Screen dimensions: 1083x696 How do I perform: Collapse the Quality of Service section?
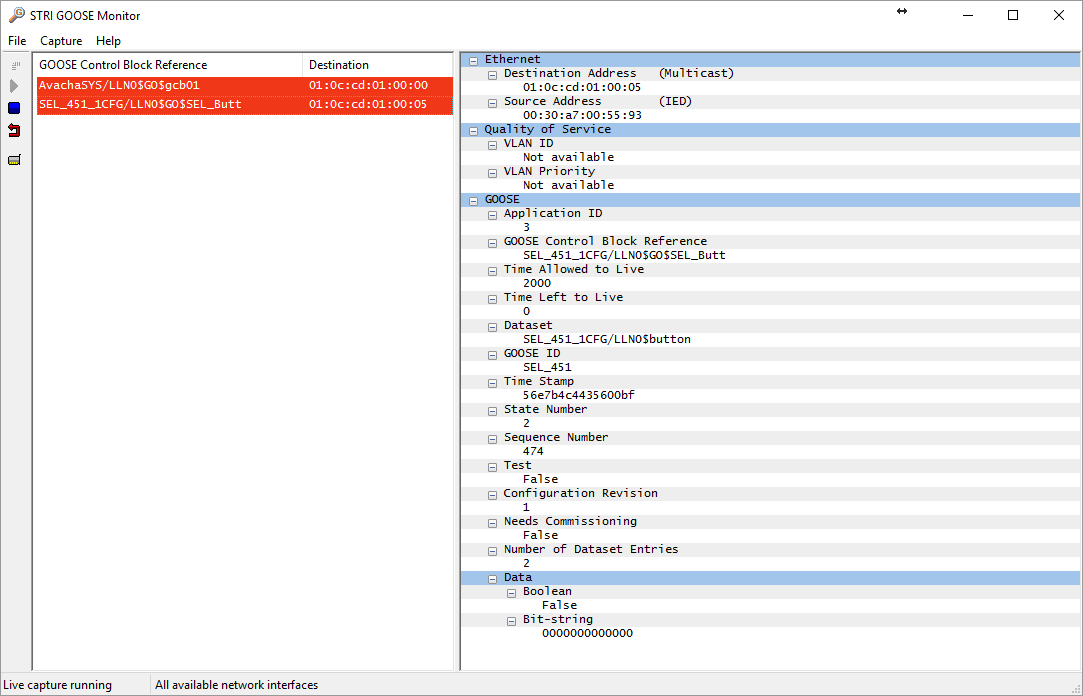click(x=473, y=130)
